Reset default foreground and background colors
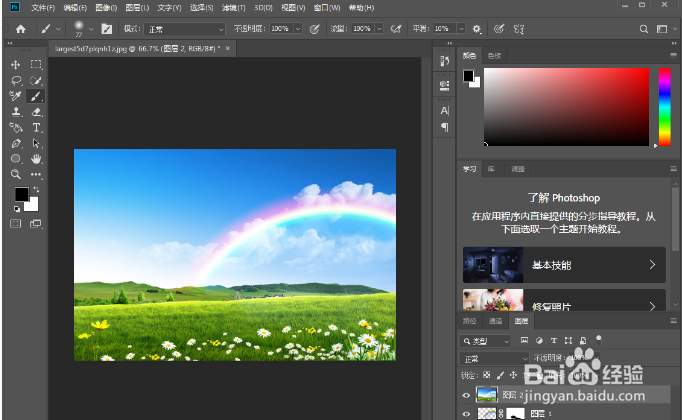This screenshot has width=682, height=420. coord(17,209)
